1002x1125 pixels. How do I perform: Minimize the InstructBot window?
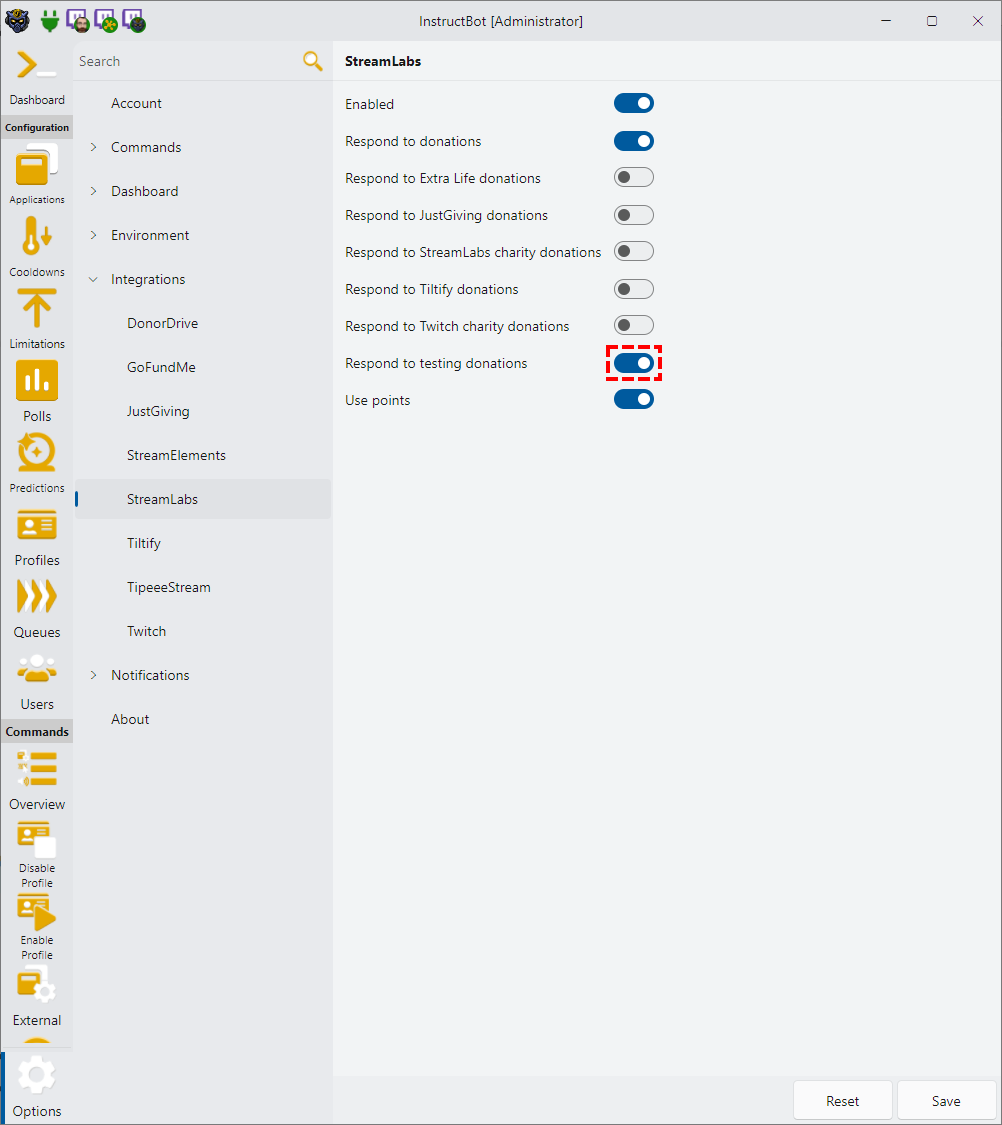click(x=886, y=21)
